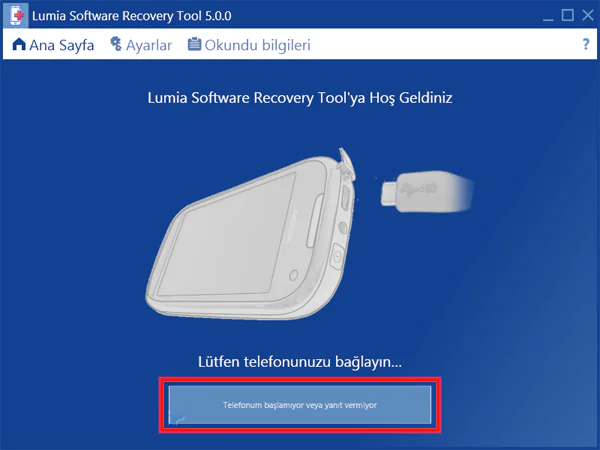Click the screen of the illustrated phone
The height and width of the screenshot is (450, 600).
226,235
